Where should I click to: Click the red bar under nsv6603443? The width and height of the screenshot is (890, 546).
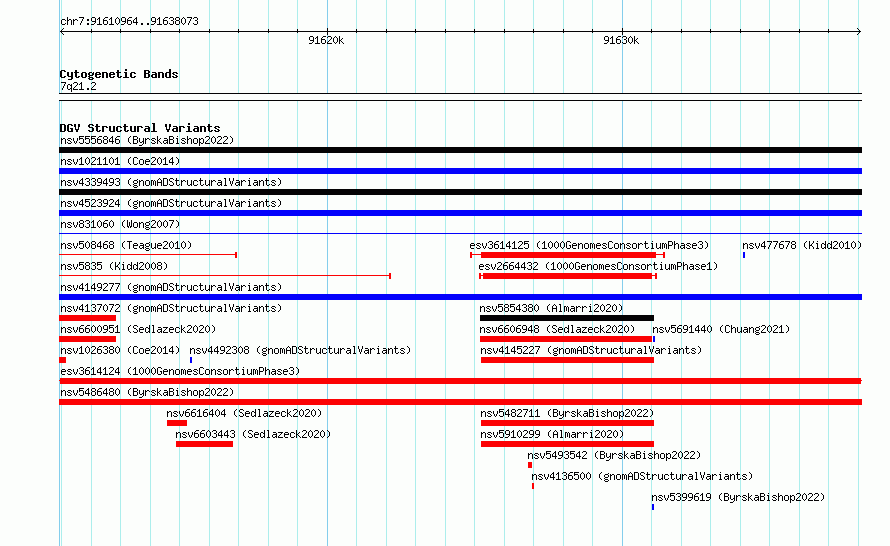tap(204, 444)
